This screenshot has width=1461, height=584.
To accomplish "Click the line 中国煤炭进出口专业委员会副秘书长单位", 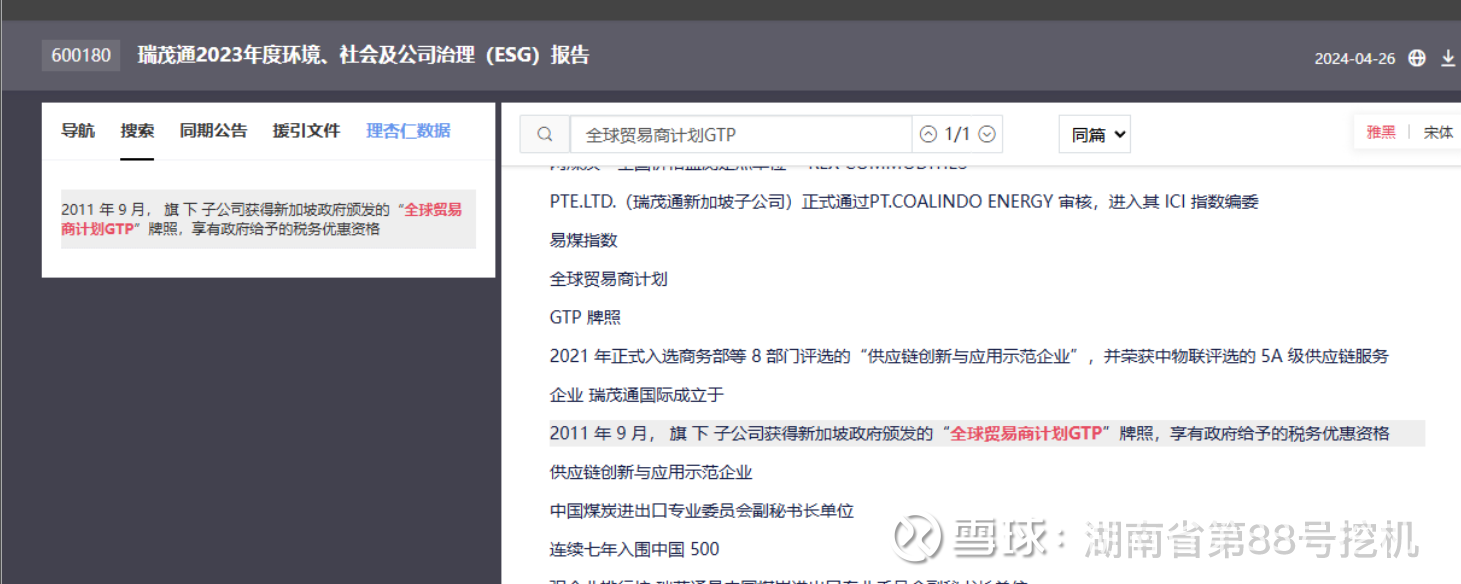I will (702, 511).
